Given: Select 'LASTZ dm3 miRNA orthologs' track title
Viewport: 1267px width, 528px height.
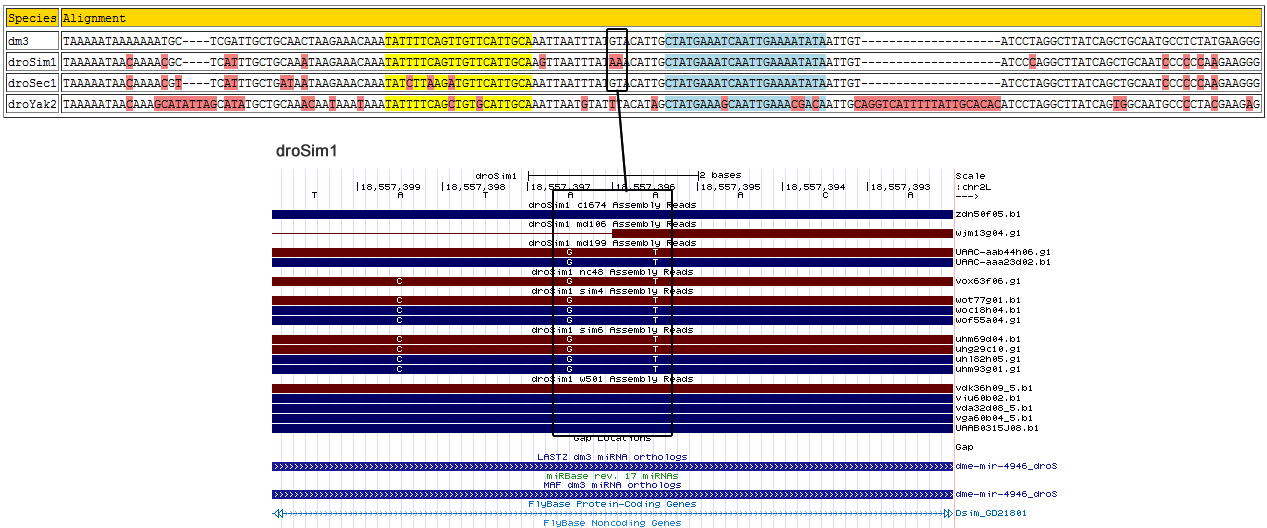Looking at the screenshot, I should coord(612,457).
